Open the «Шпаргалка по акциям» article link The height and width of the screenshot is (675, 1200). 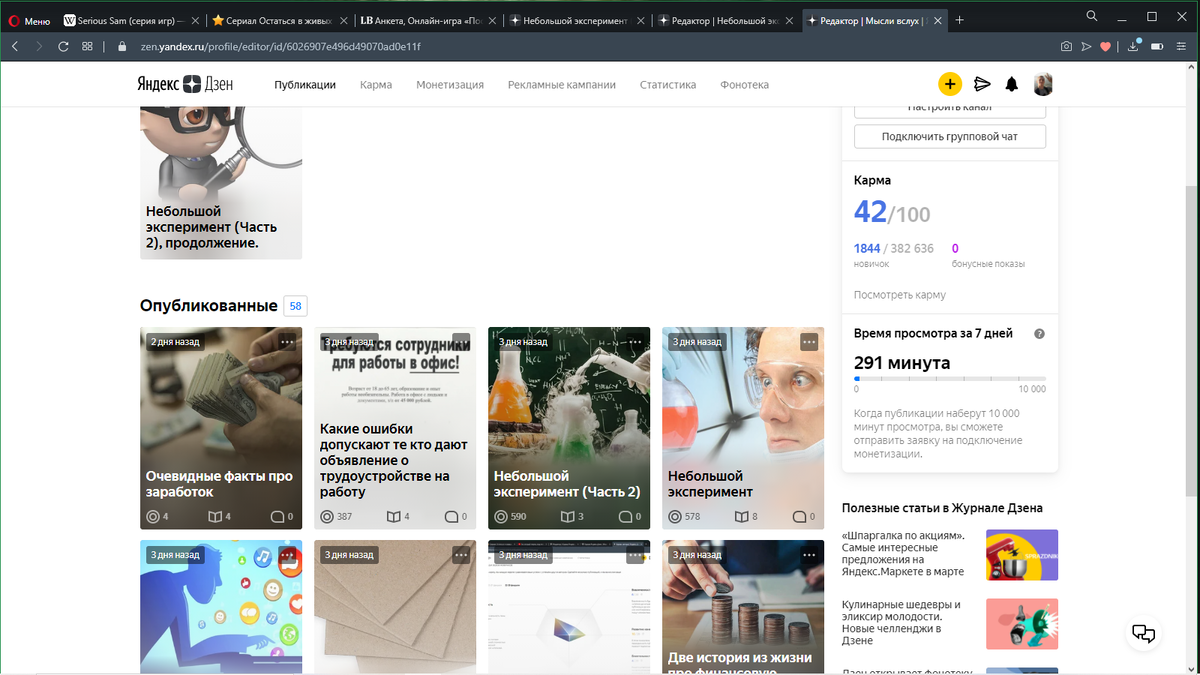coord(903,554)
